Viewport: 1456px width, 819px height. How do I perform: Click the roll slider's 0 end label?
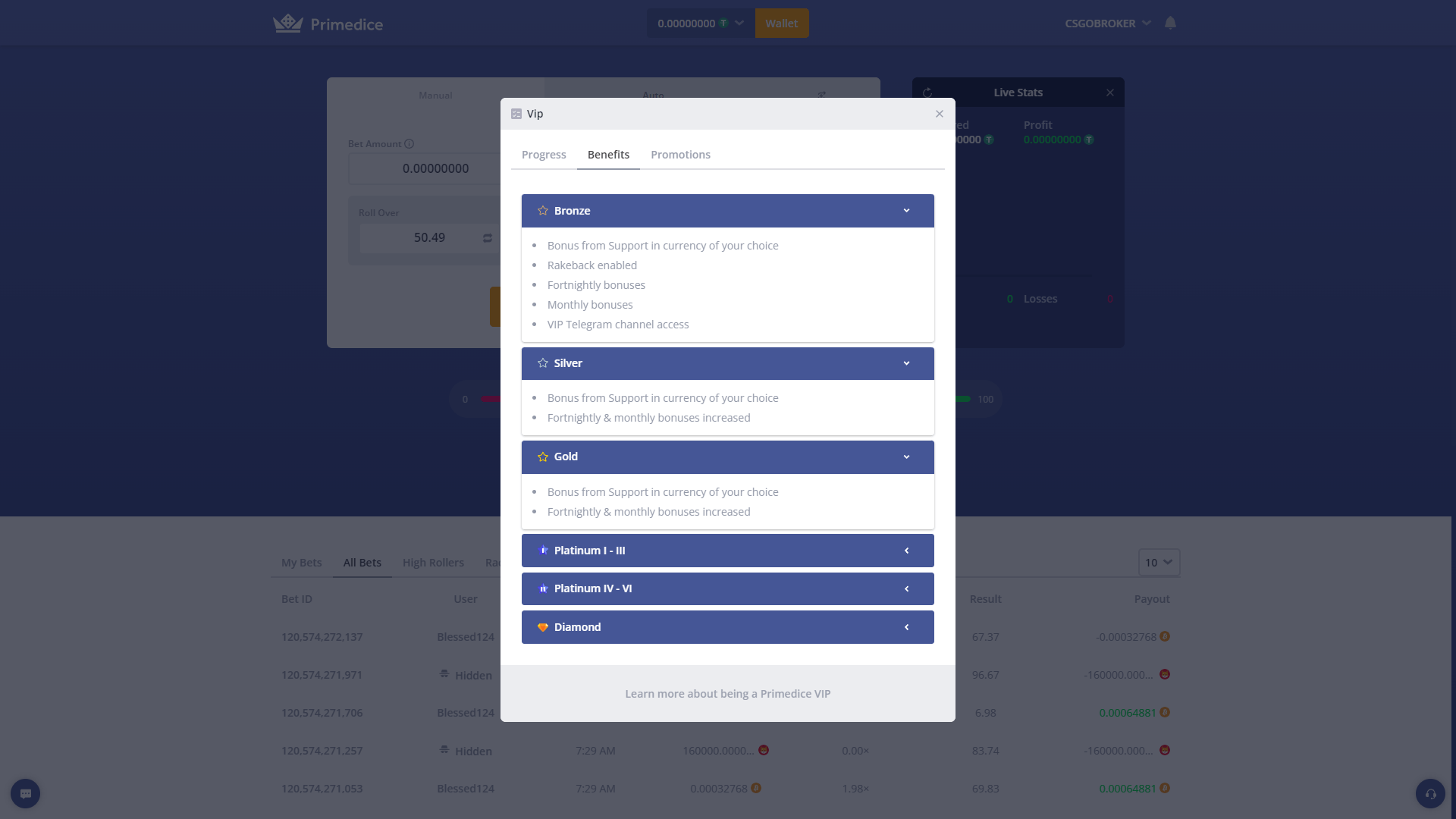tap(465, 400)
